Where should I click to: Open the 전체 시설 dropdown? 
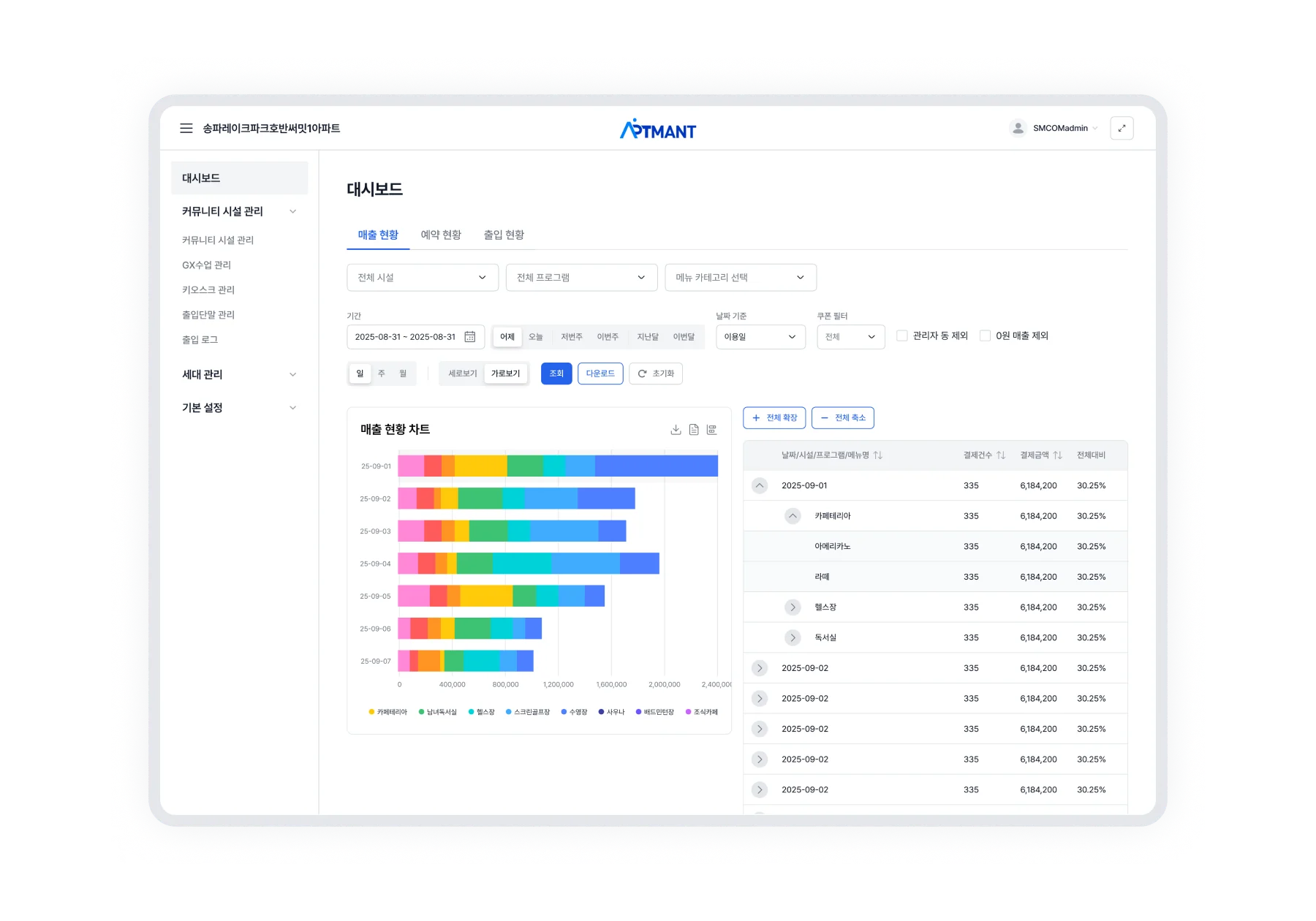coord(422,278)
